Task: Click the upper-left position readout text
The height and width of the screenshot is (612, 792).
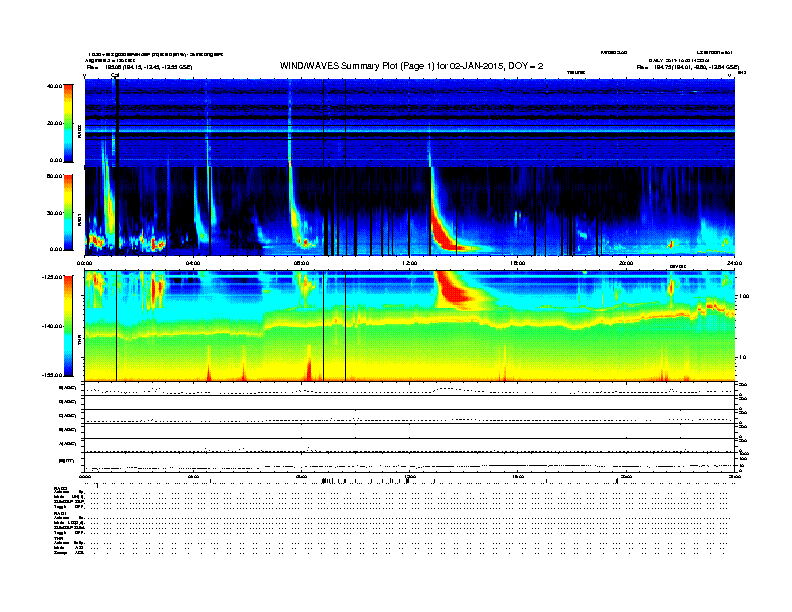Action: click(139, 67)
